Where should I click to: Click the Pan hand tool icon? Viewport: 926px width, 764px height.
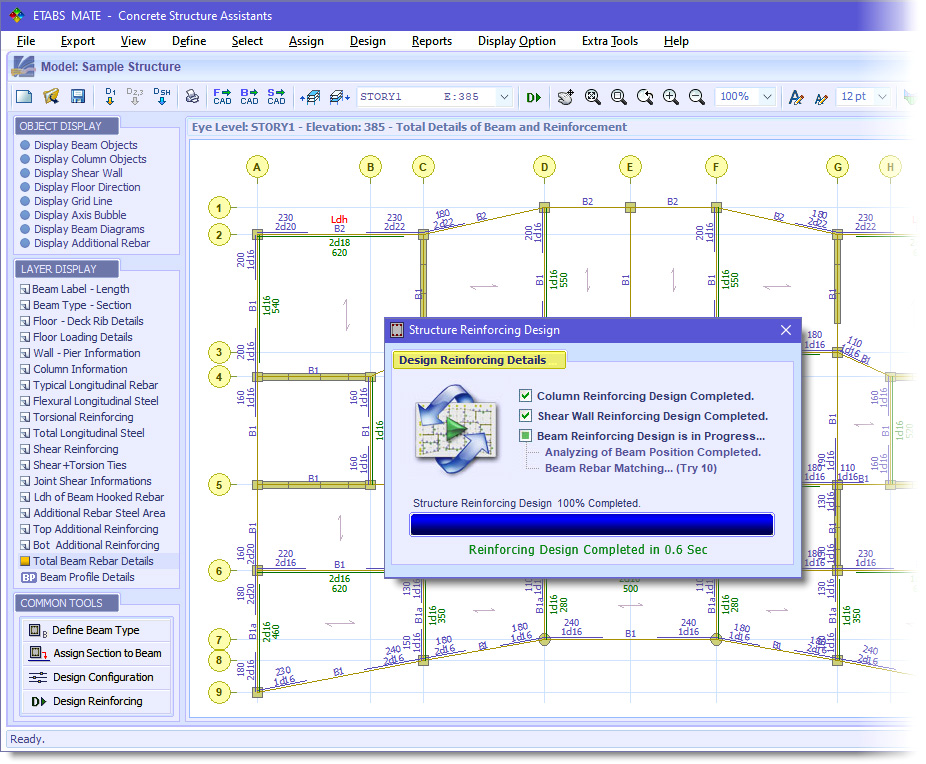(x=566, y=97)
